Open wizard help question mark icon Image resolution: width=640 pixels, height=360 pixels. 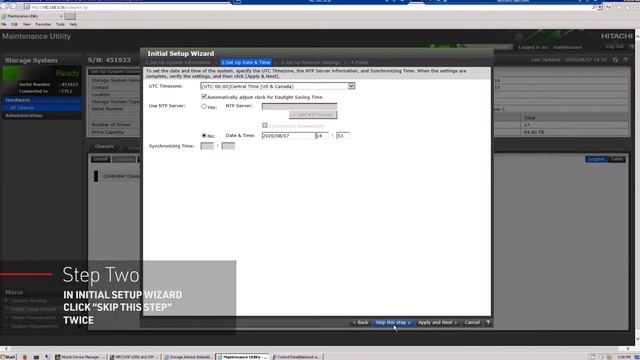488,322
